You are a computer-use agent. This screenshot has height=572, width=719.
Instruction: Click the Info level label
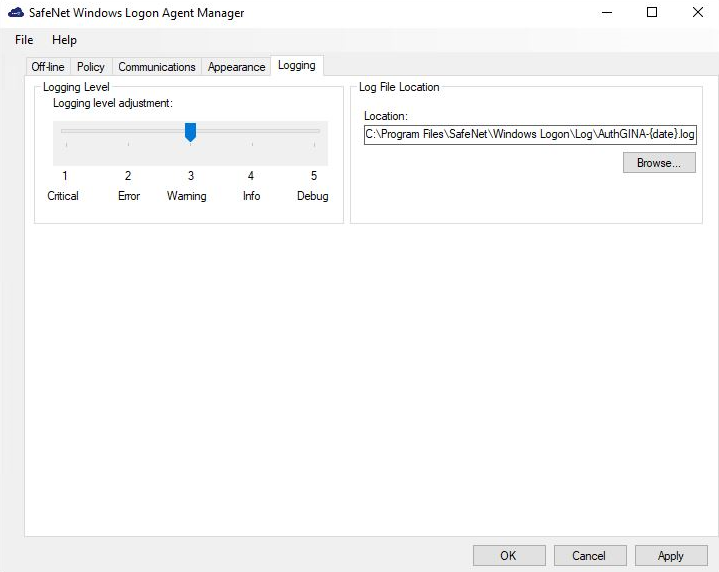tap(251, 196)
